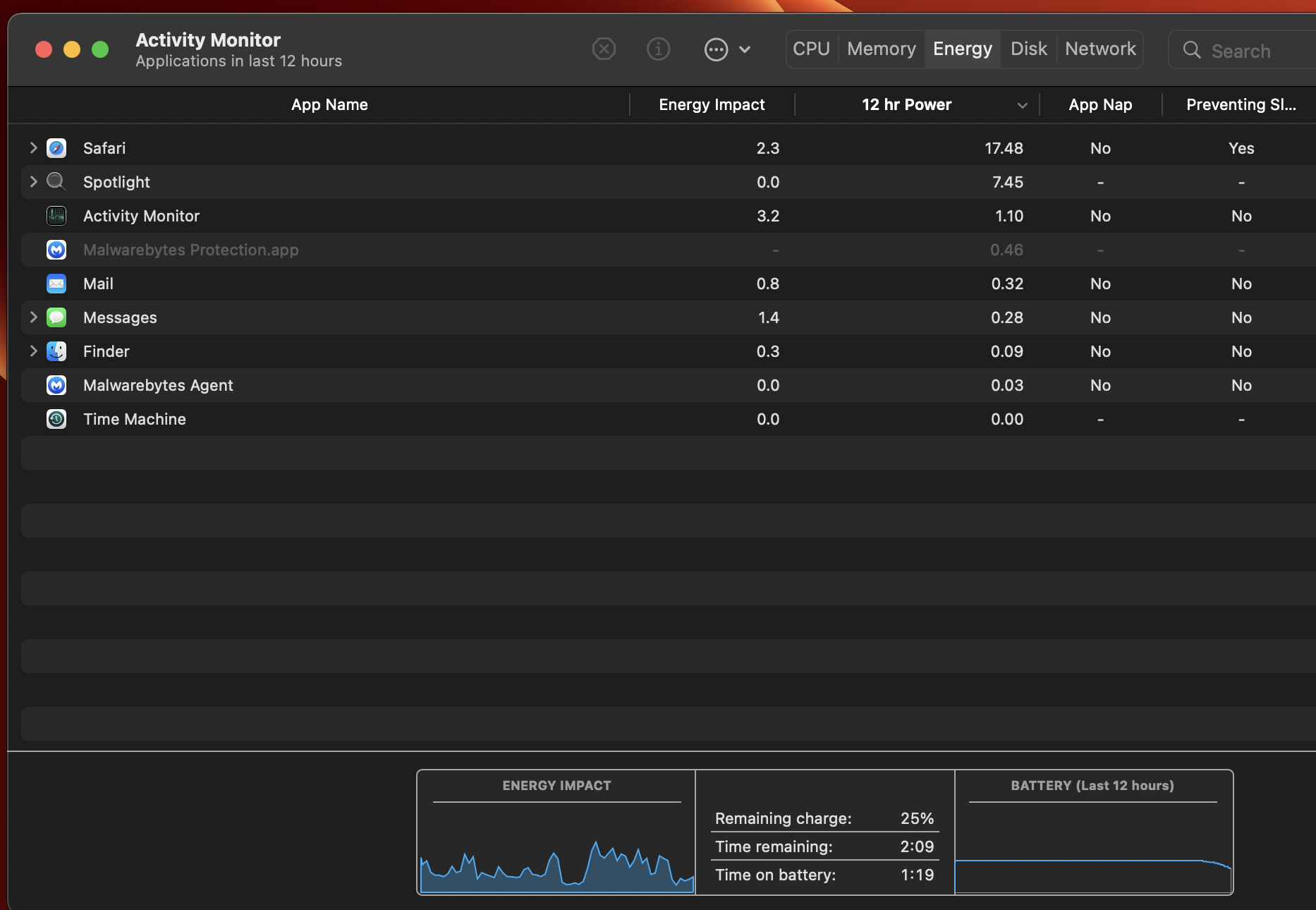The height and width of the screenshot is (910, 1316).
Task: Sort by Preventing Sleep column
Action: click(x=1241, y=104)
